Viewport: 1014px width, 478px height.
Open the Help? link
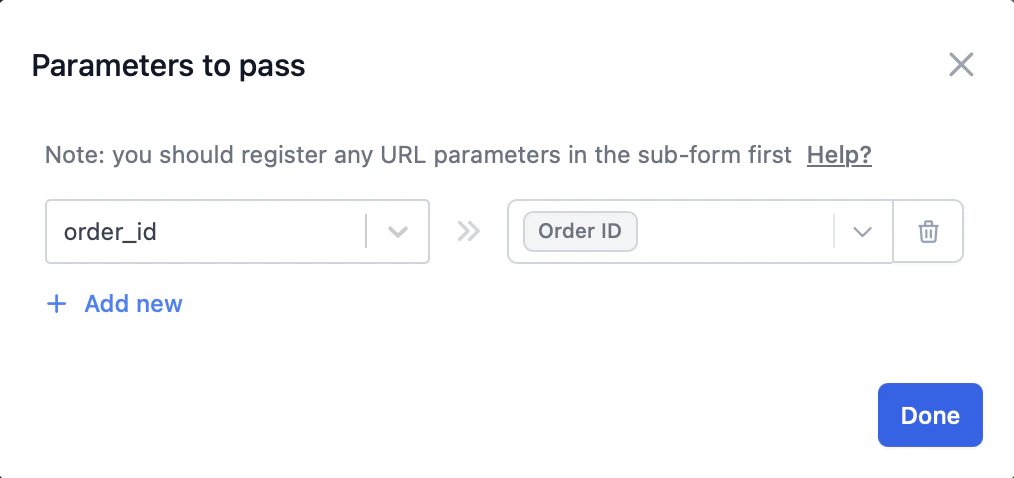(839, 155)
